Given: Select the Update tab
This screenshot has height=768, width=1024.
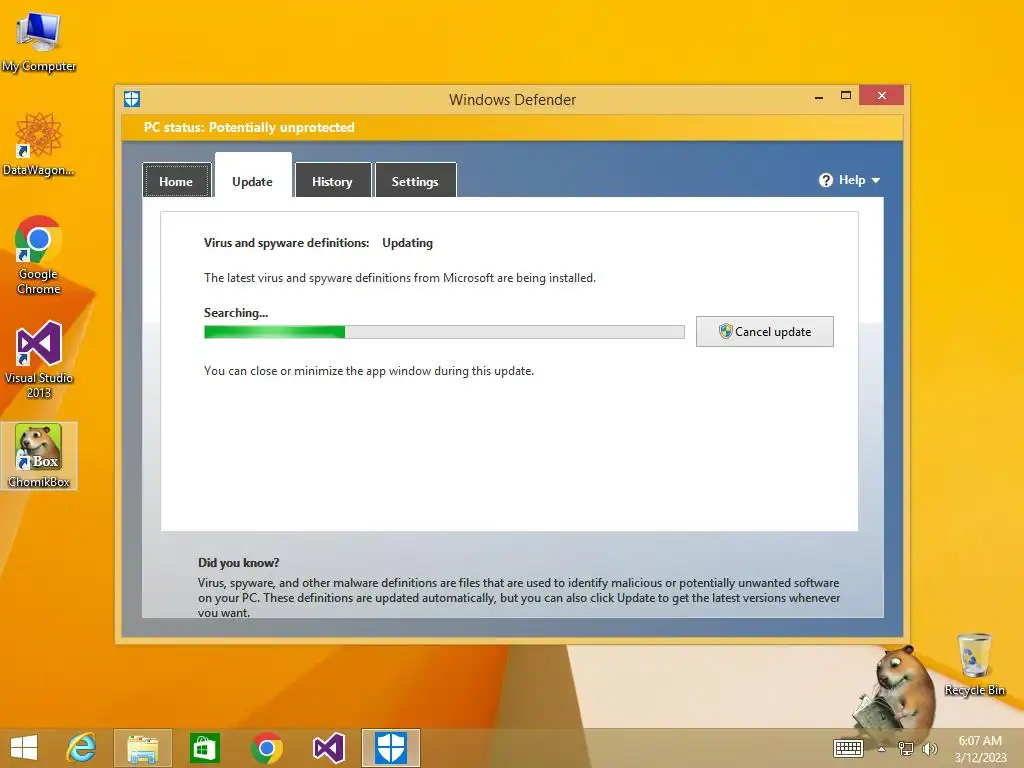Looking at the screenshot, I should tap(253, 176).
